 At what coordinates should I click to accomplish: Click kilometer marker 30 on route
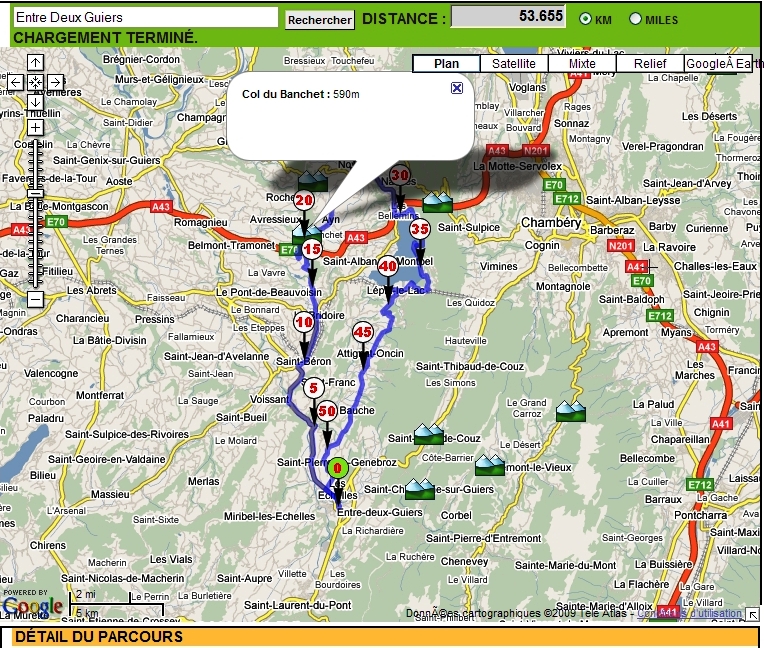point(400,175)
